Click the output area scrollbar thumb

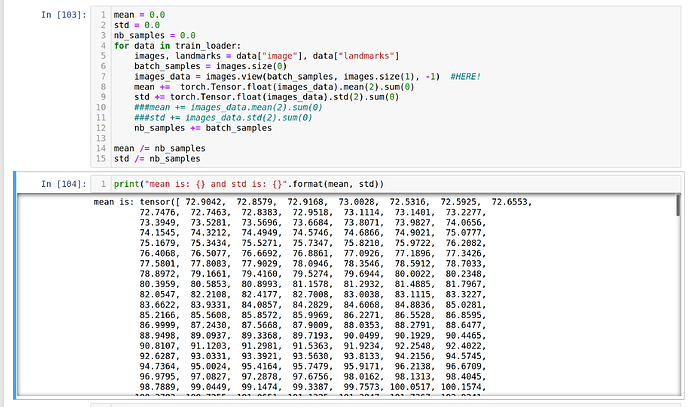click(679, 206)
